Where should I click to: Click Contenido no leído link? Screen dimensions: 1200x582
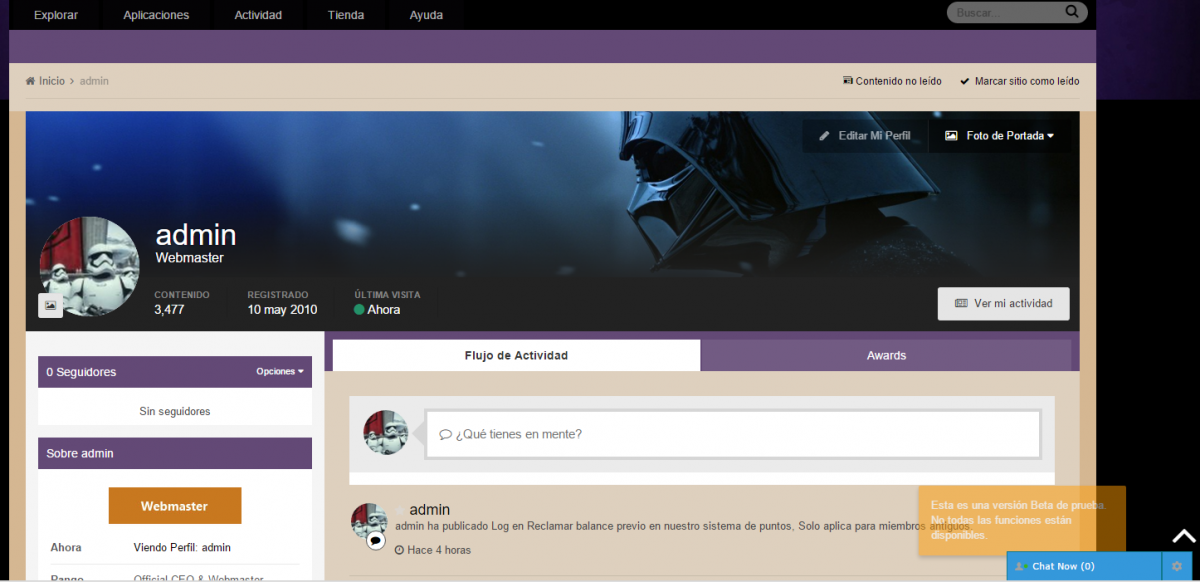pos(898,81)
